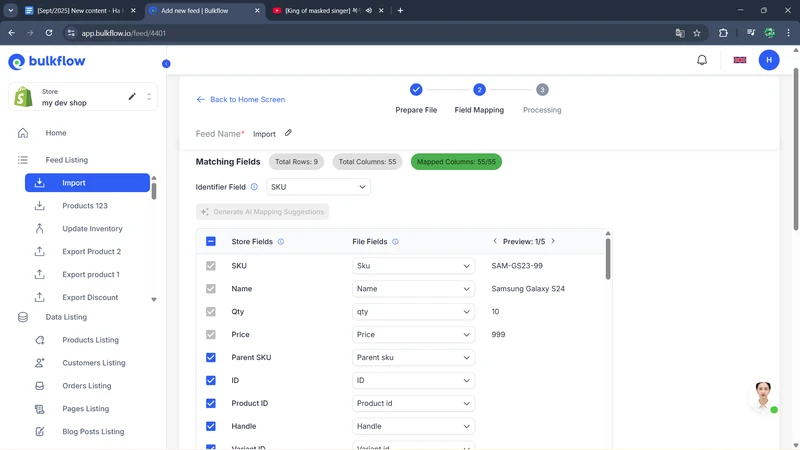Open the language flag selector
Image resolution: width=800 pixels, height=450 pixels.
tap(740, 60)
